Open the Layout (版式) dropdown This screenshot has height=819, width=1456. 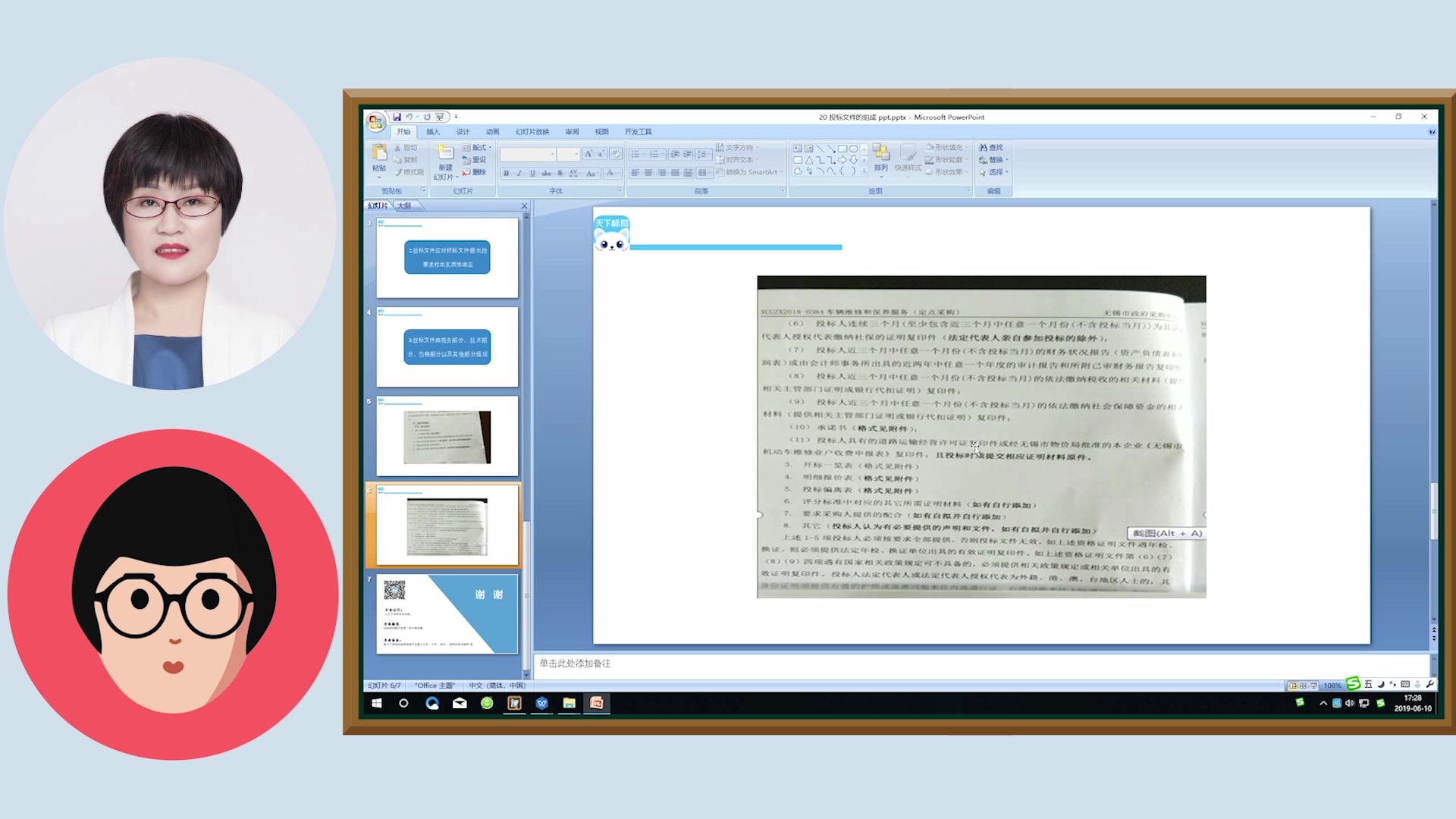click(x=479, y=148)
